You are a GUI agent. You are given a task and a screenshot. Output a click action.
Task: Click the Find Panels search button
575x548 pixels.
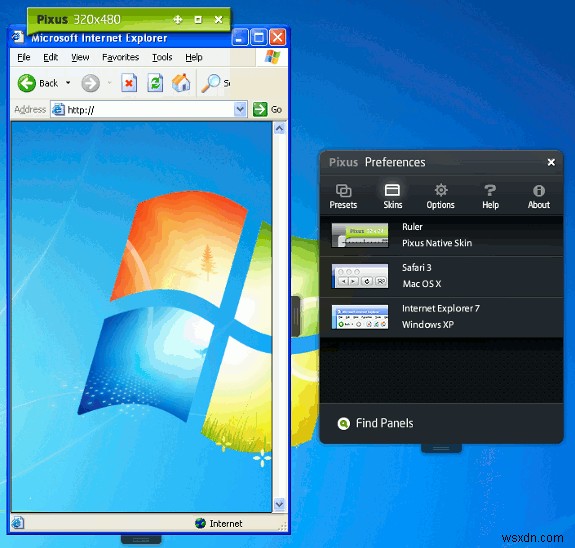tap(375, 423)
